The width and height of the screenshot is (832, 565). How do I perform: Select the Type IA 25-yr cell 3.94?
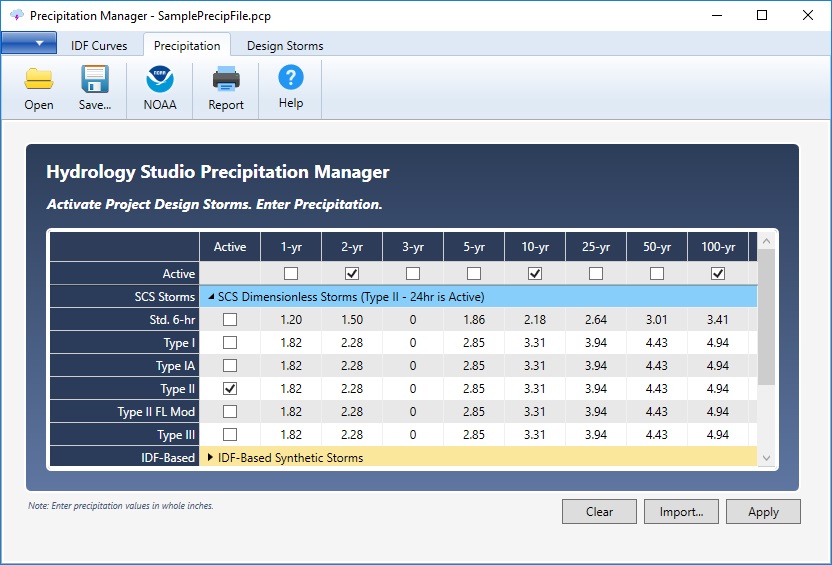[596, 366]
